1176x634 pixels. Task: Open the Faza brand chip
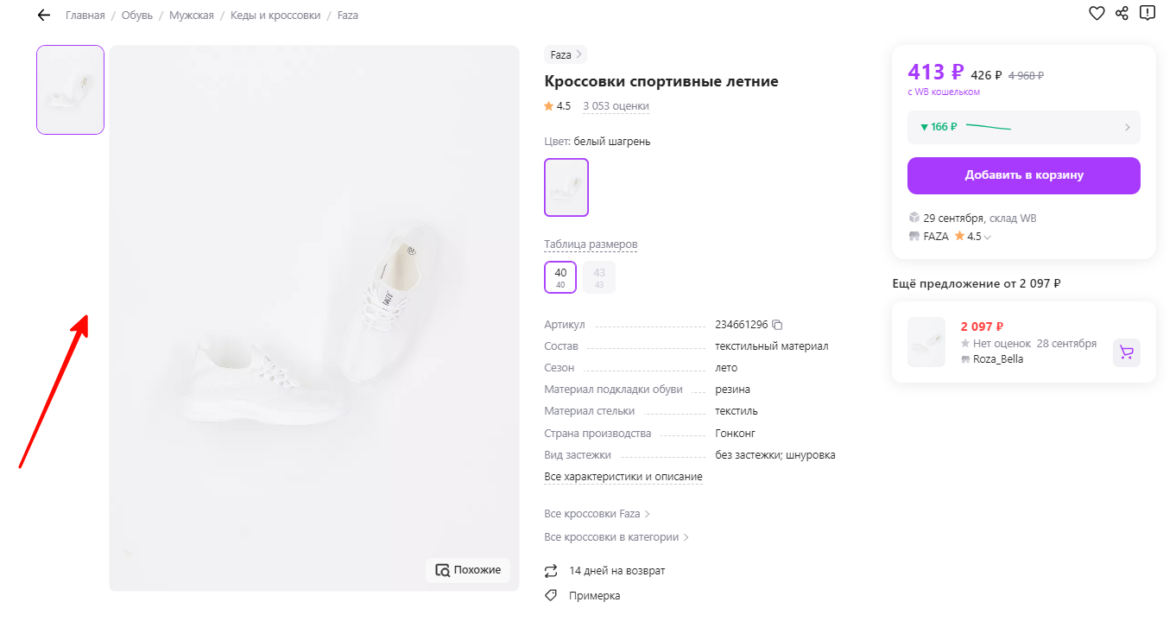565,55
